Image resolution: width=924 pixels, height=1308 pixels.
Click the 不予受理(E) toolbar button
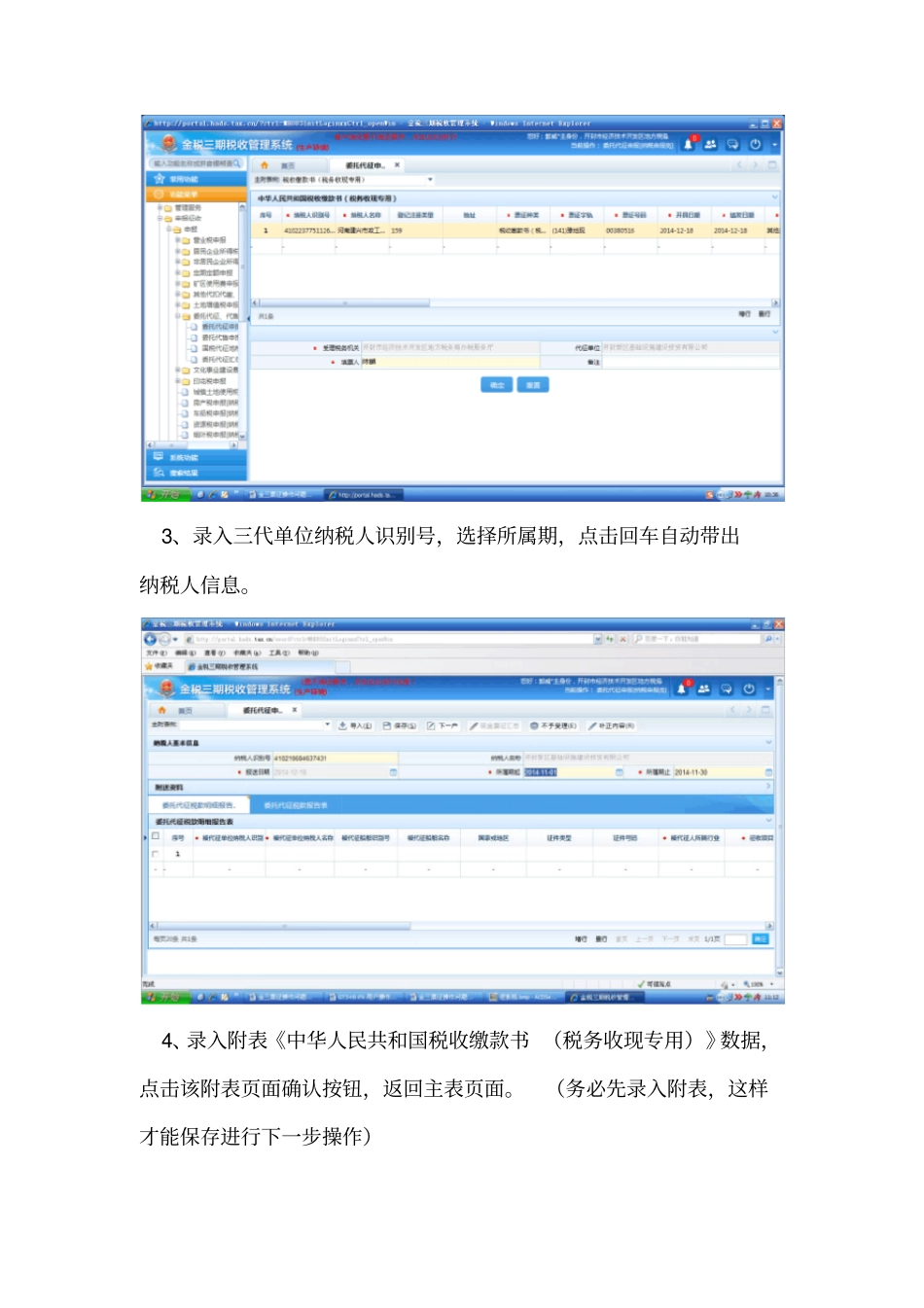point(553,725)
